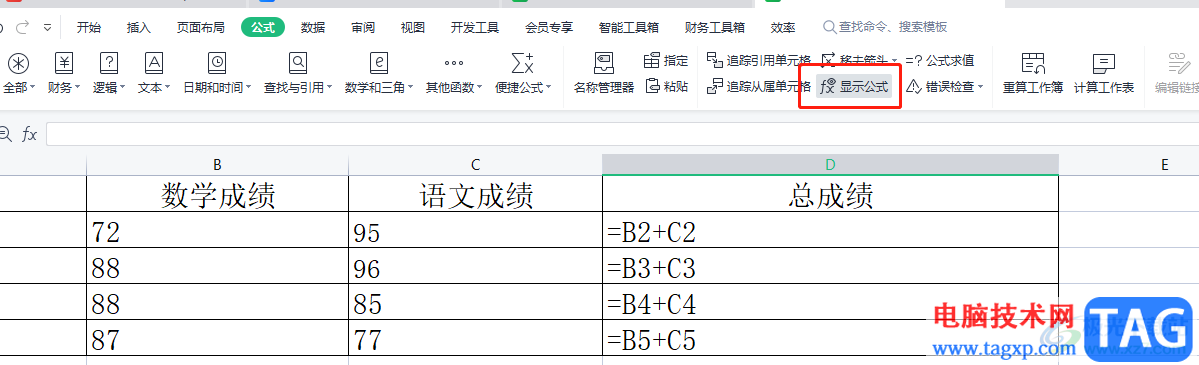This screenshot has width=1199, height=365.
Task: Expand the 财务 dropdown arrow
Action: coord(78,88)
